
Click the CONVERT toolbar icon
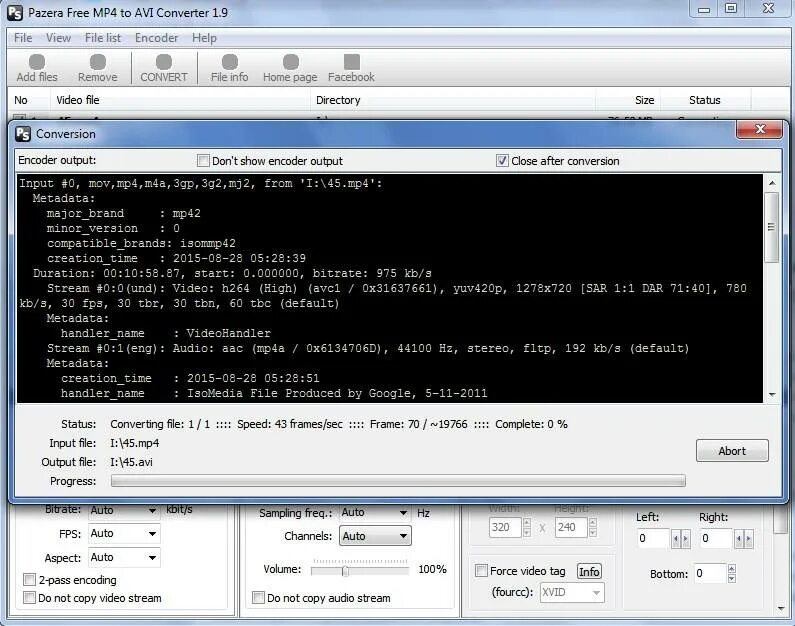coord(164,68)
